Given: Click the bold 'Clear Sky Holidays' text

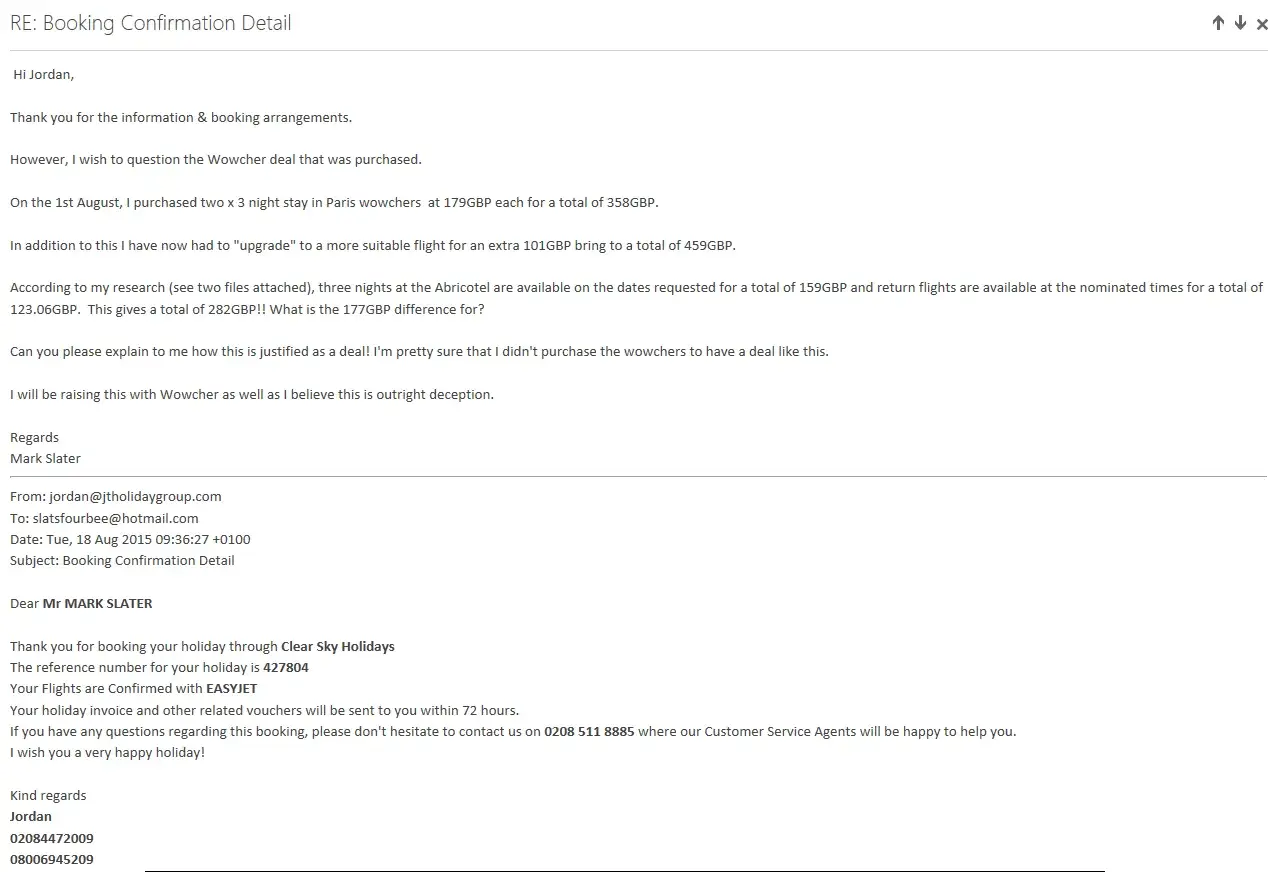Looking at the screenshot, I should click(338, 646).
